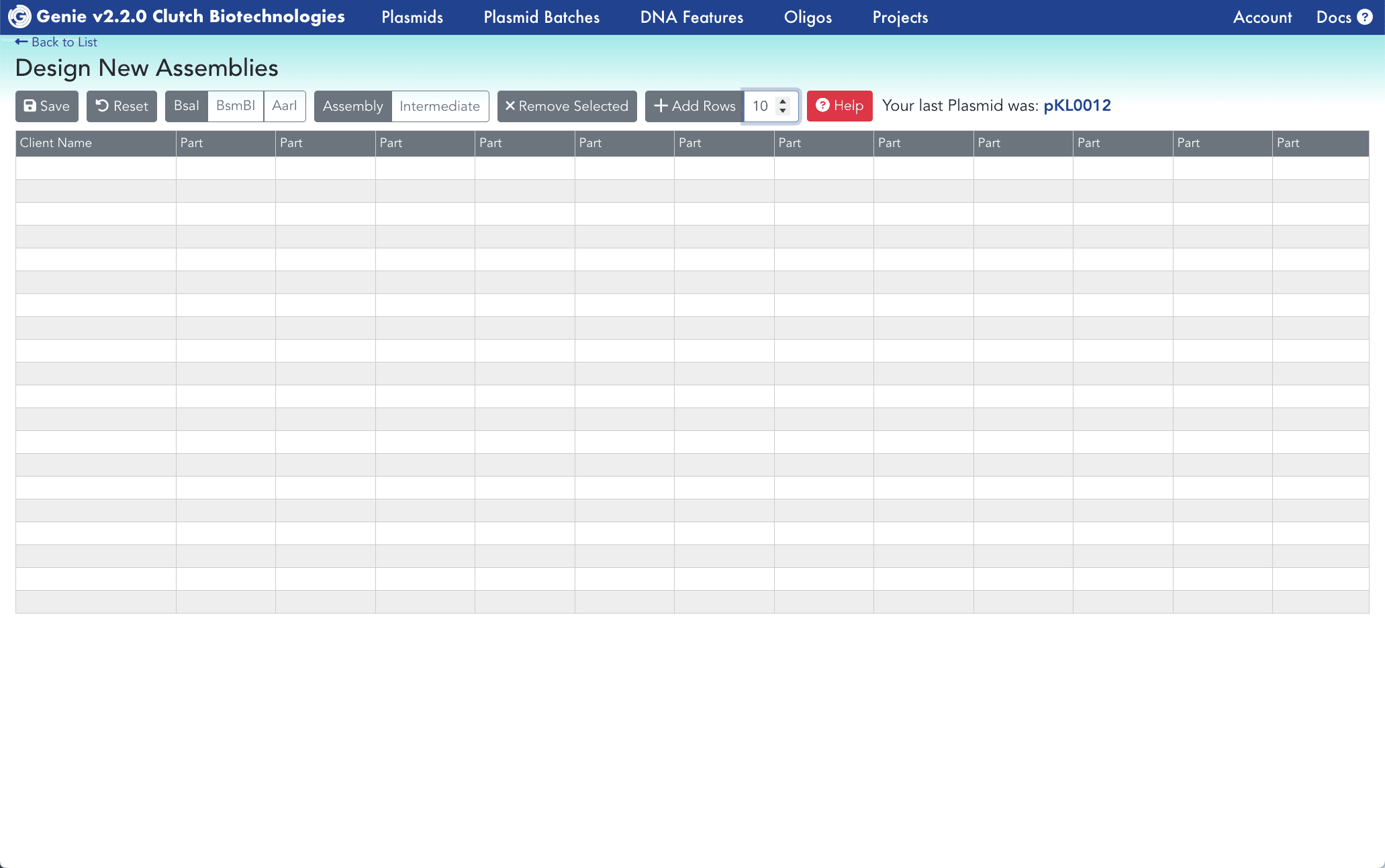
Task: Click the Add Rows button
Action: click(x=694, y=106)
